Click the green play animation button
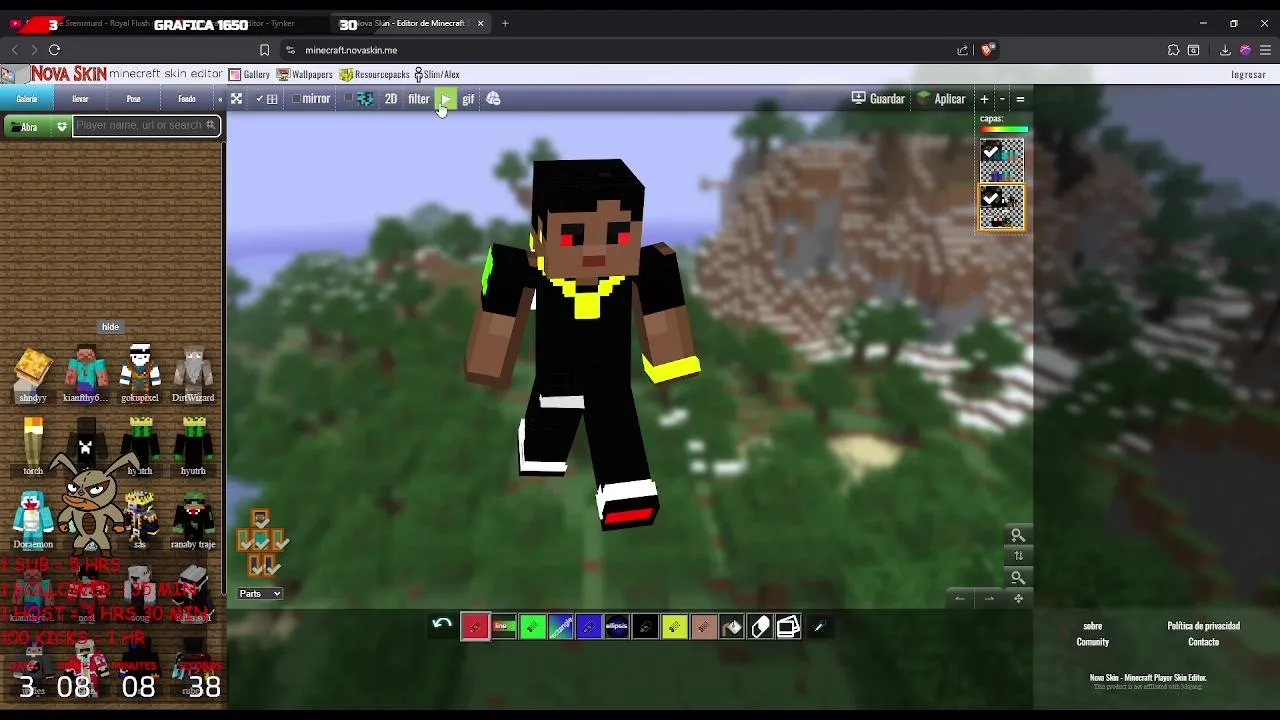Image resolution: width=1280 pixels, height=720 pixels. click(x=446, y=99)
